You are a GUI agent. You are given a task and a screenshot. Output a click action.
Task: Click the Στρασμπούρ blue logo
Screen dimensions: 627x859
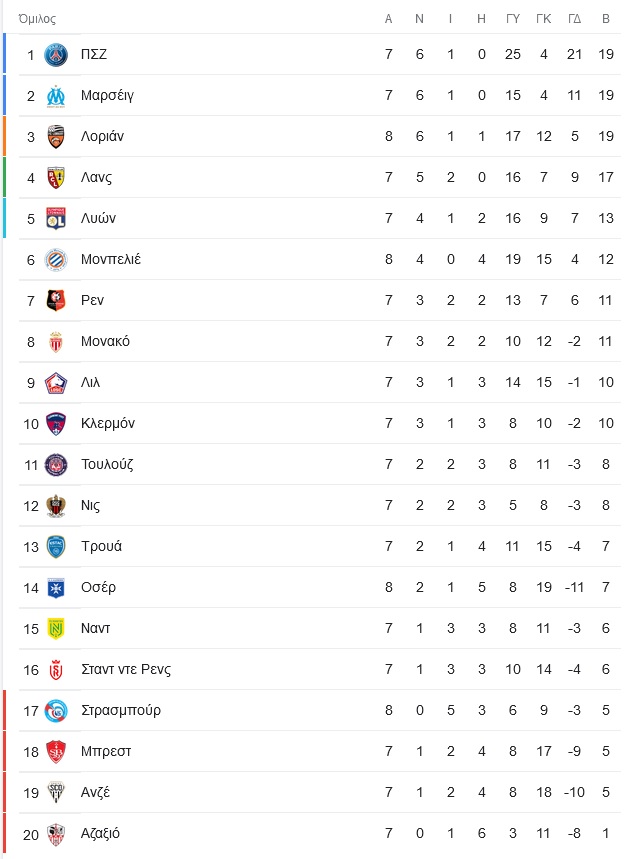(56, 711)
